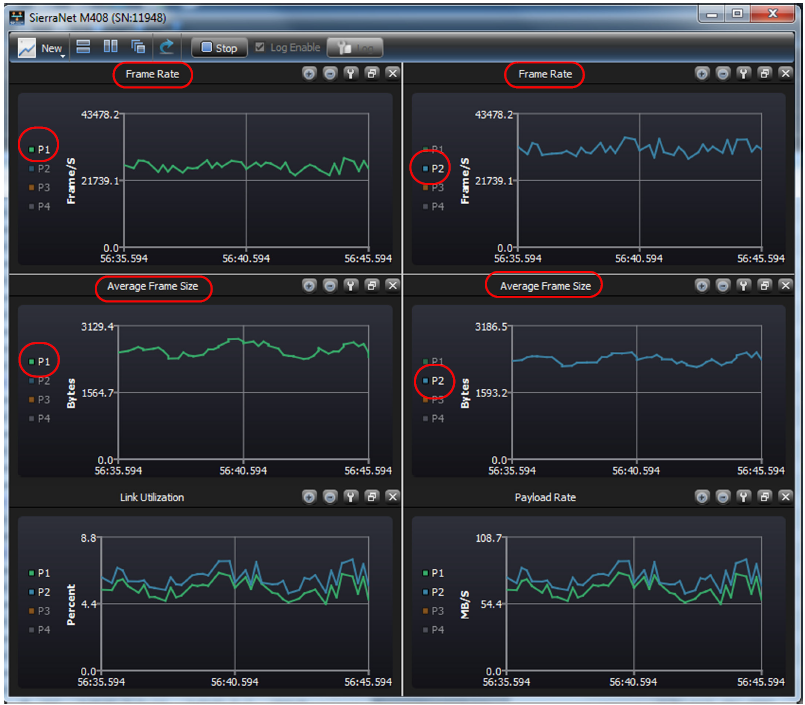Toggle P1 series in Payload Rate legend

click(x=433, y=573)
